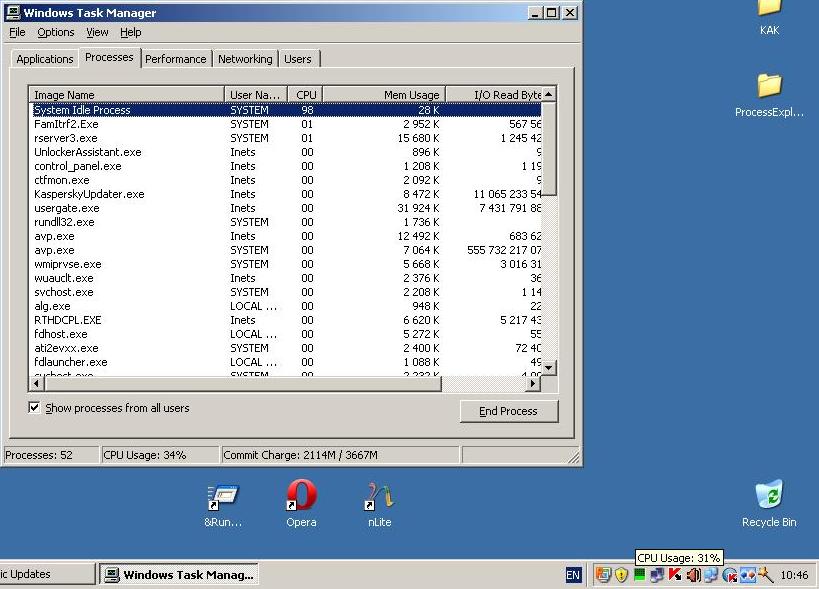Open the File menu

point(17,32)
